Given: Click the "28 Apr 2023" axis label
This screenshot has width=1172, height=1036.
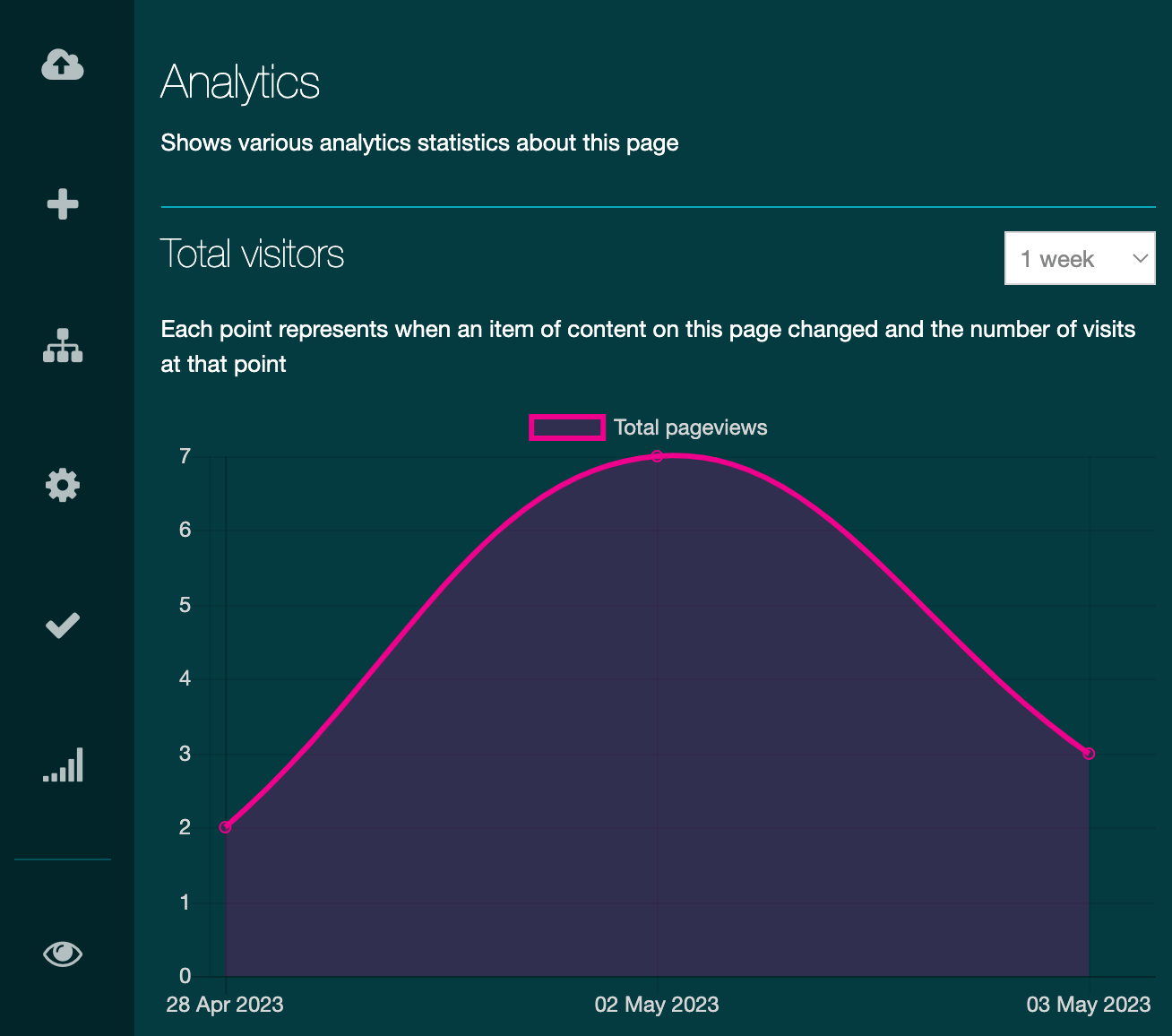Looking at the screenshot, I should [225, 1004].
